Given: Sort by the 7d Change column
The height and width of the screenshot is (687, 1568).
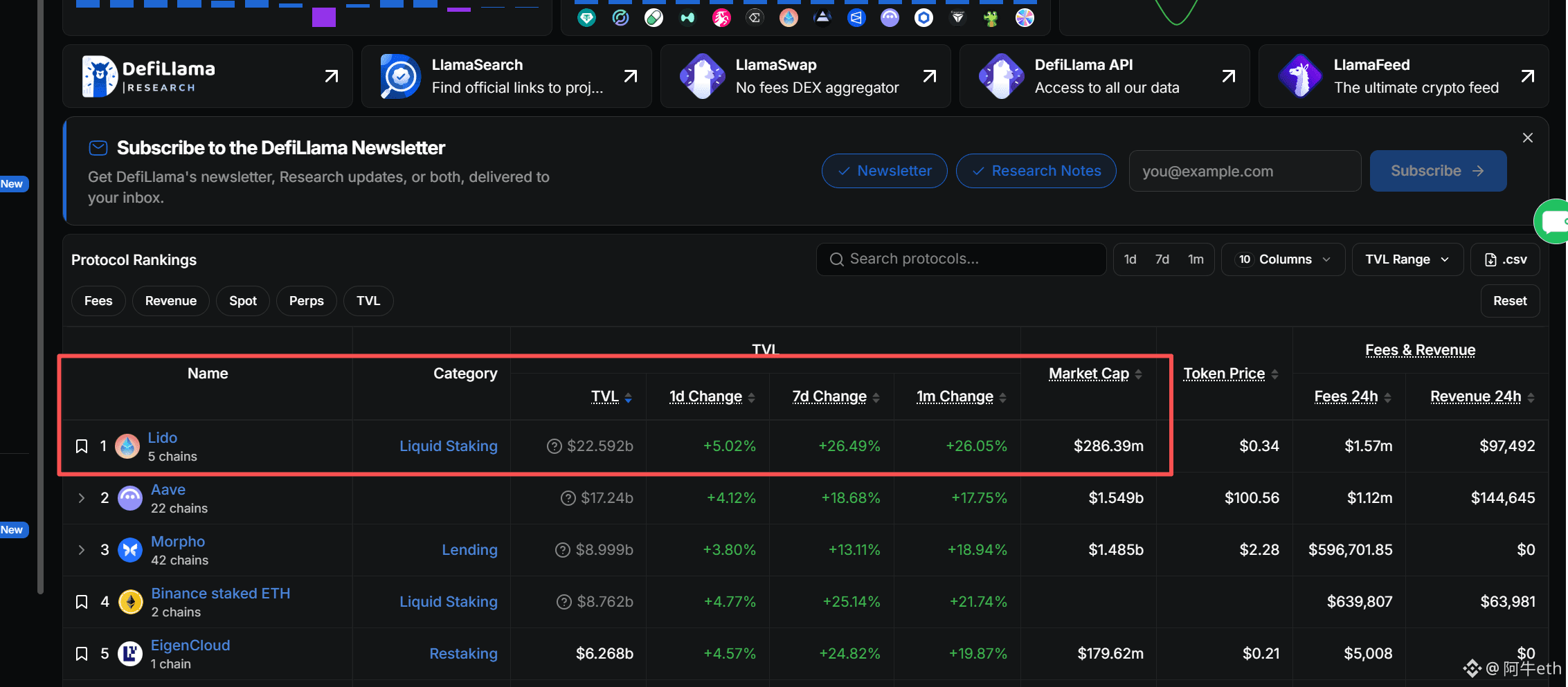Looking at the screenshot, I should (x=836, y=396).
